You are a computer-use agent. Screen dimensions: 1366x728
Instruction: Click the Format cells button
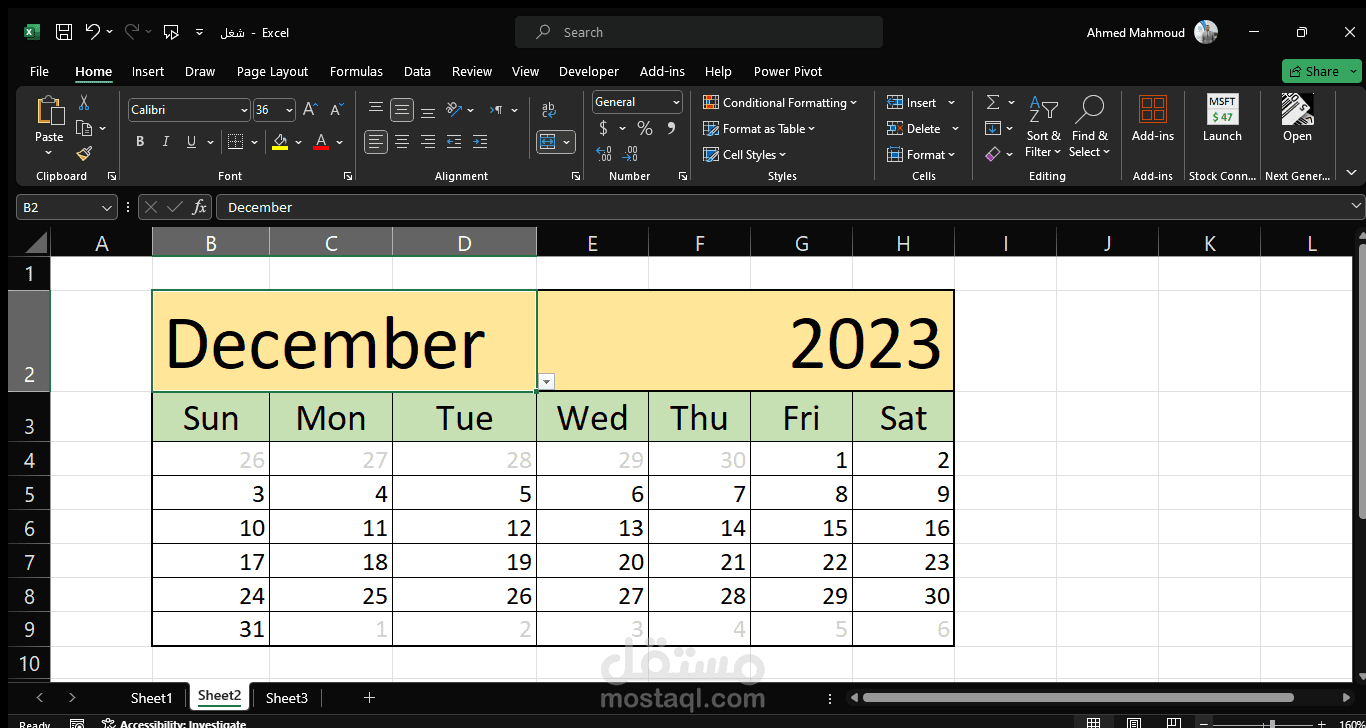[x=922, y=154]
